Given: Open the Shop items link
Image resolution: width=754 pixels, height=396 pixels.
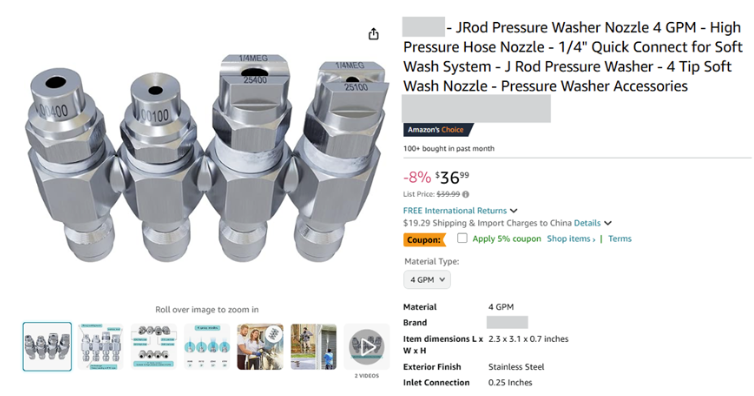Looking at the screenshot, I should [x=571, y=239].
